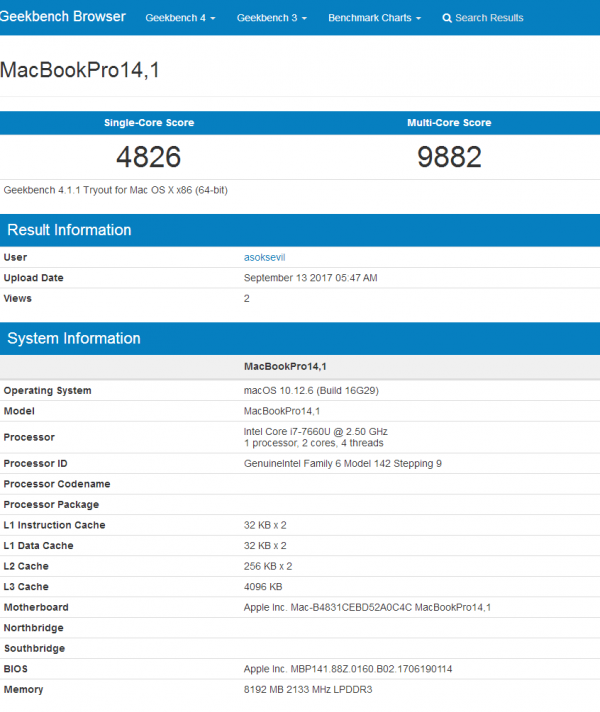
Task: Click the L1 Data Cache value 32 KB x 2
Action: (265, 546)
